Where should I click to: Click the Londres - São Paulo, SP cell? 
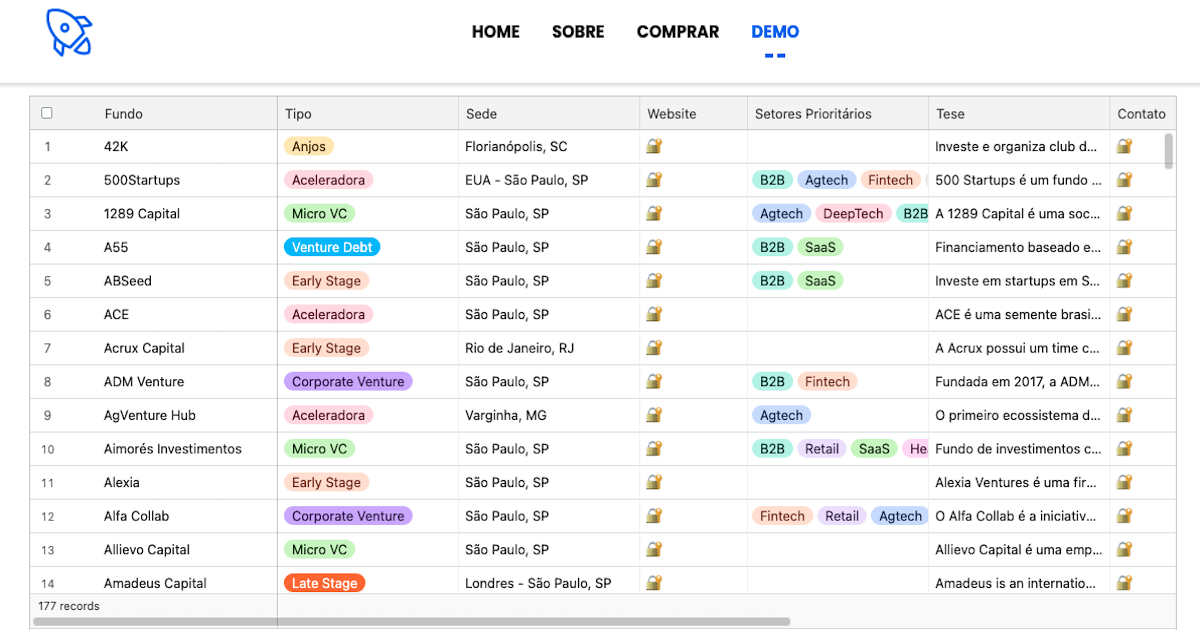[549, 583]
